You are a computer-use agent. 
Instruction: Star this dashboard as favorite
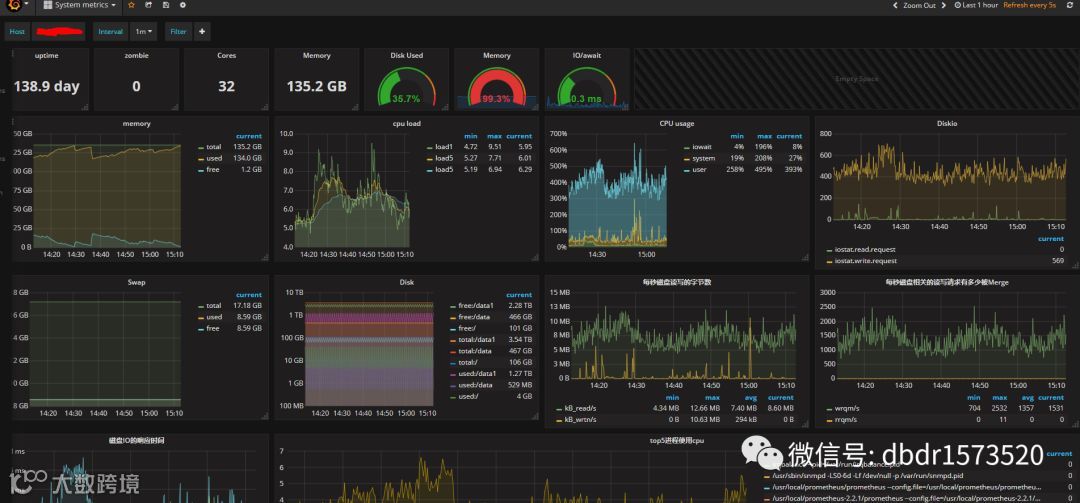tap(132, 5)
